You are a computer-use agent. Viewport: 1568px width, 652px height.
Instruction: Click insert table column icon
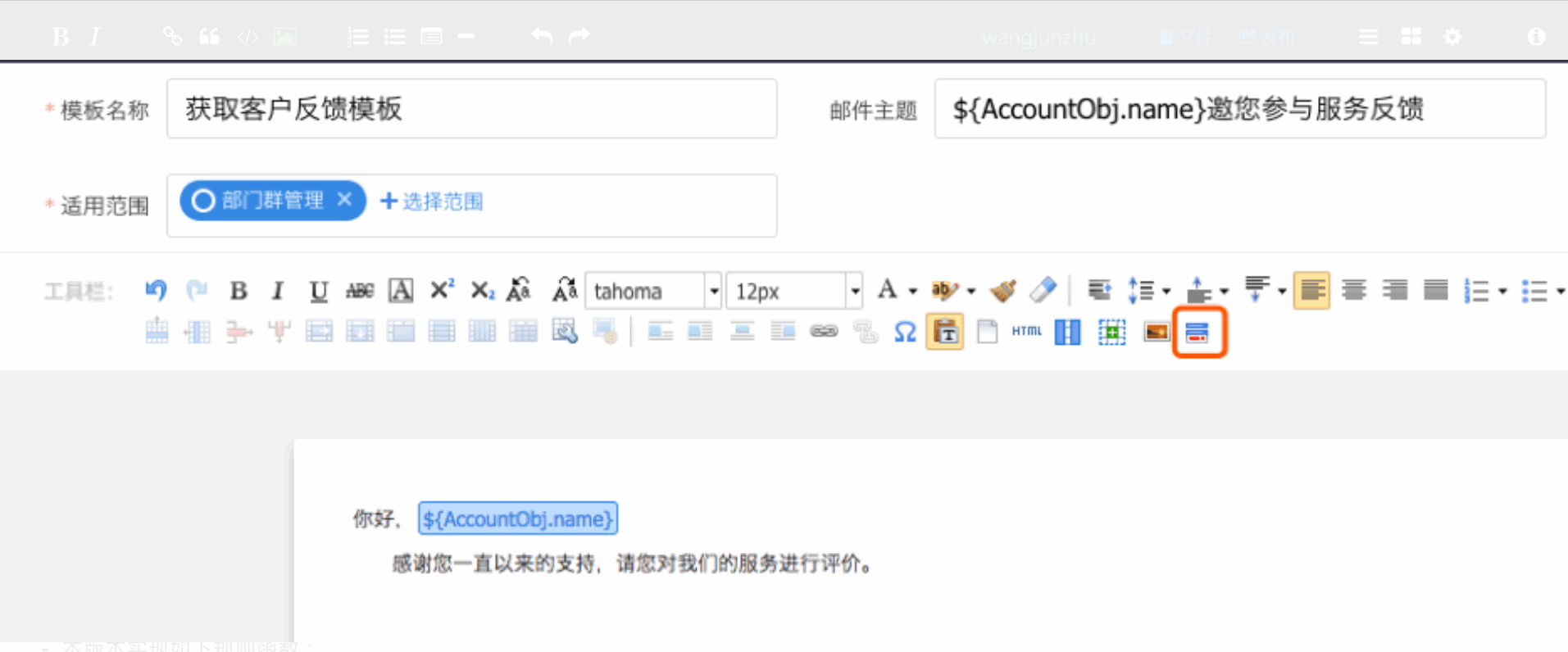pos(198,332)
